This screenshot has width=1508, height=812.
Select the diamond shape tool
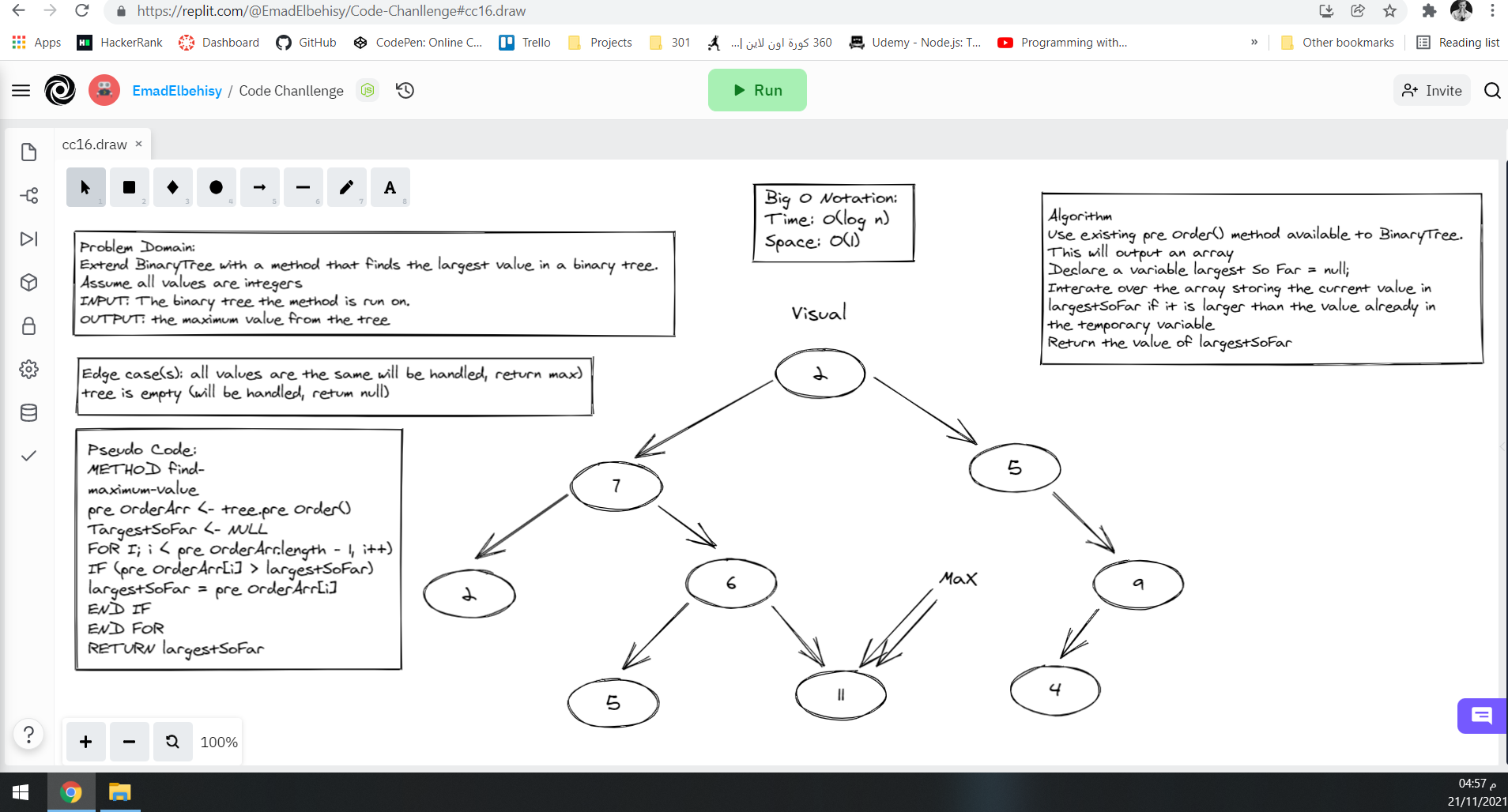point(173,187)
